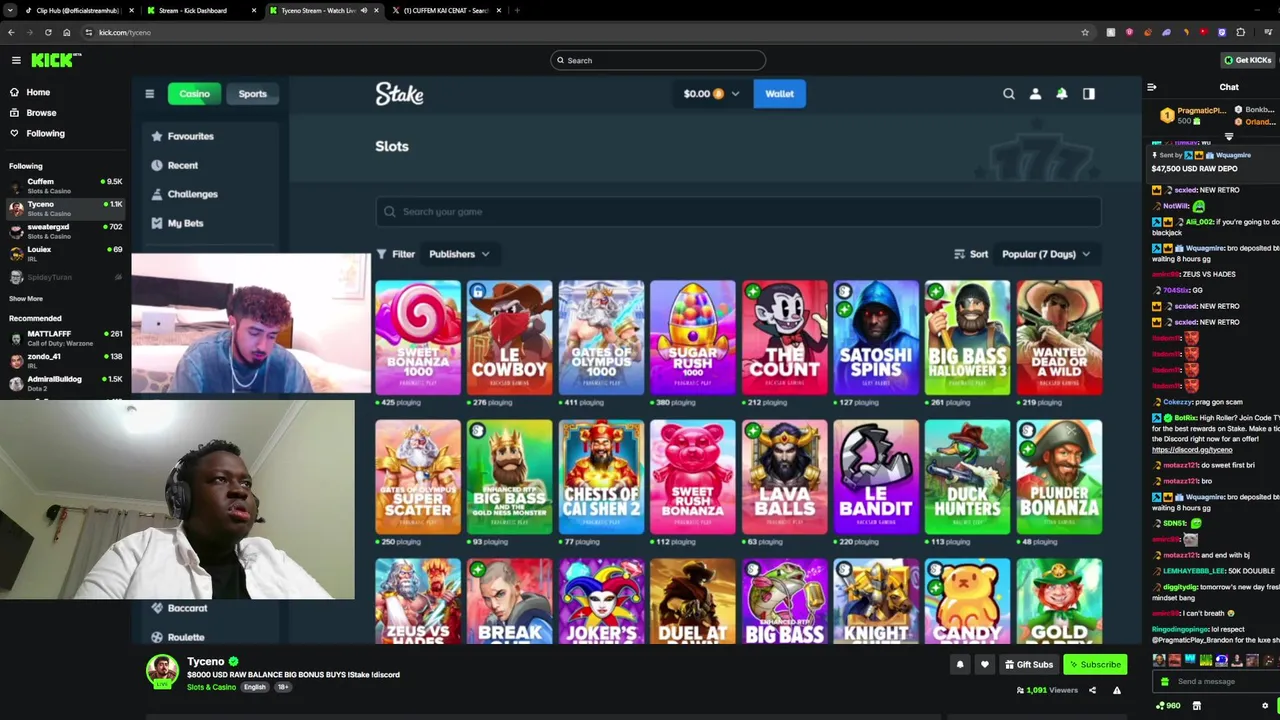Open the Stake user profile icon
This screenshot has height=720, width=1280.
point(1035,94)
